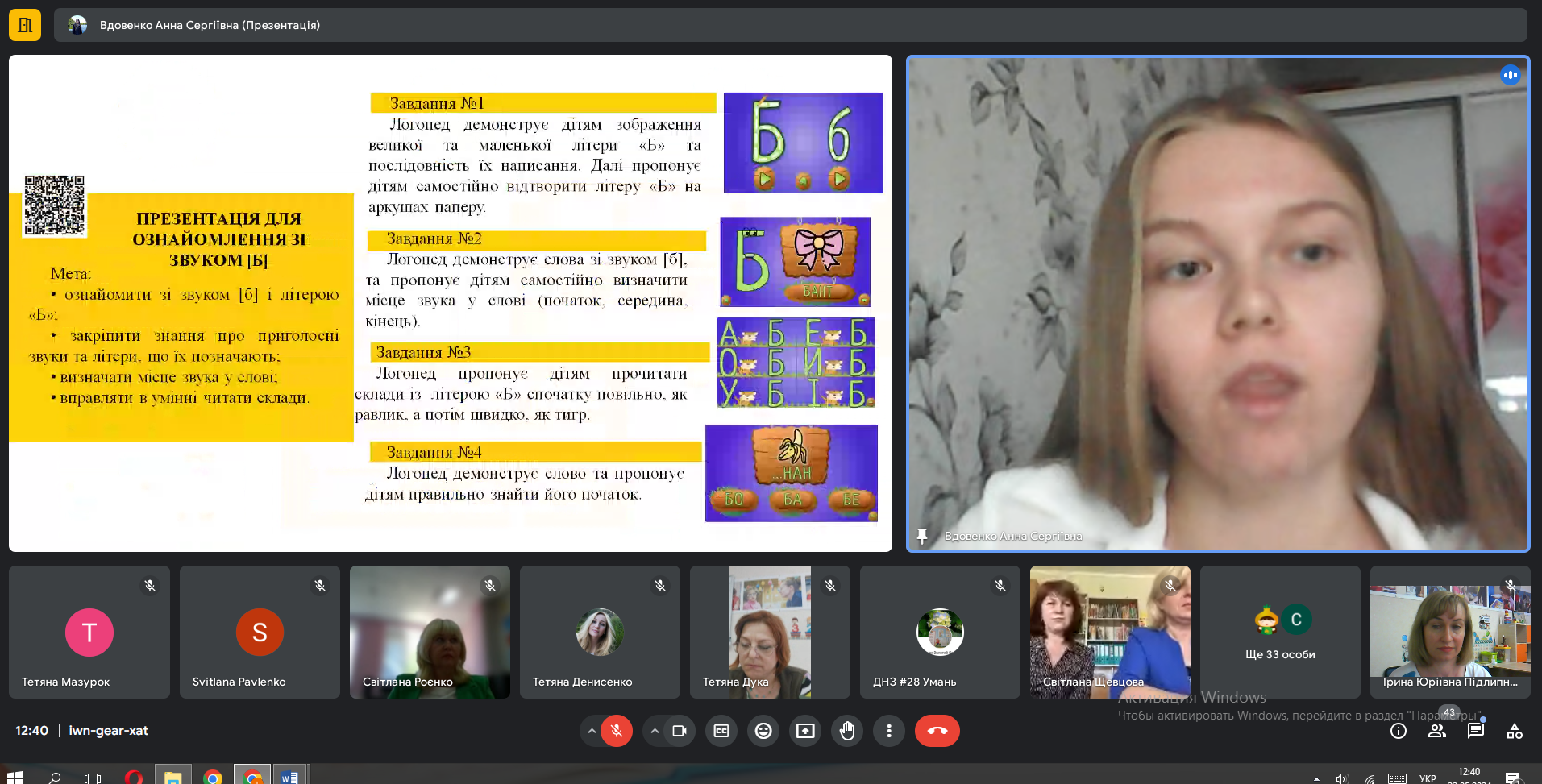The image size is (1542, 784).
Task: Open the activities shapes icon
Action: pos(1515,731)
